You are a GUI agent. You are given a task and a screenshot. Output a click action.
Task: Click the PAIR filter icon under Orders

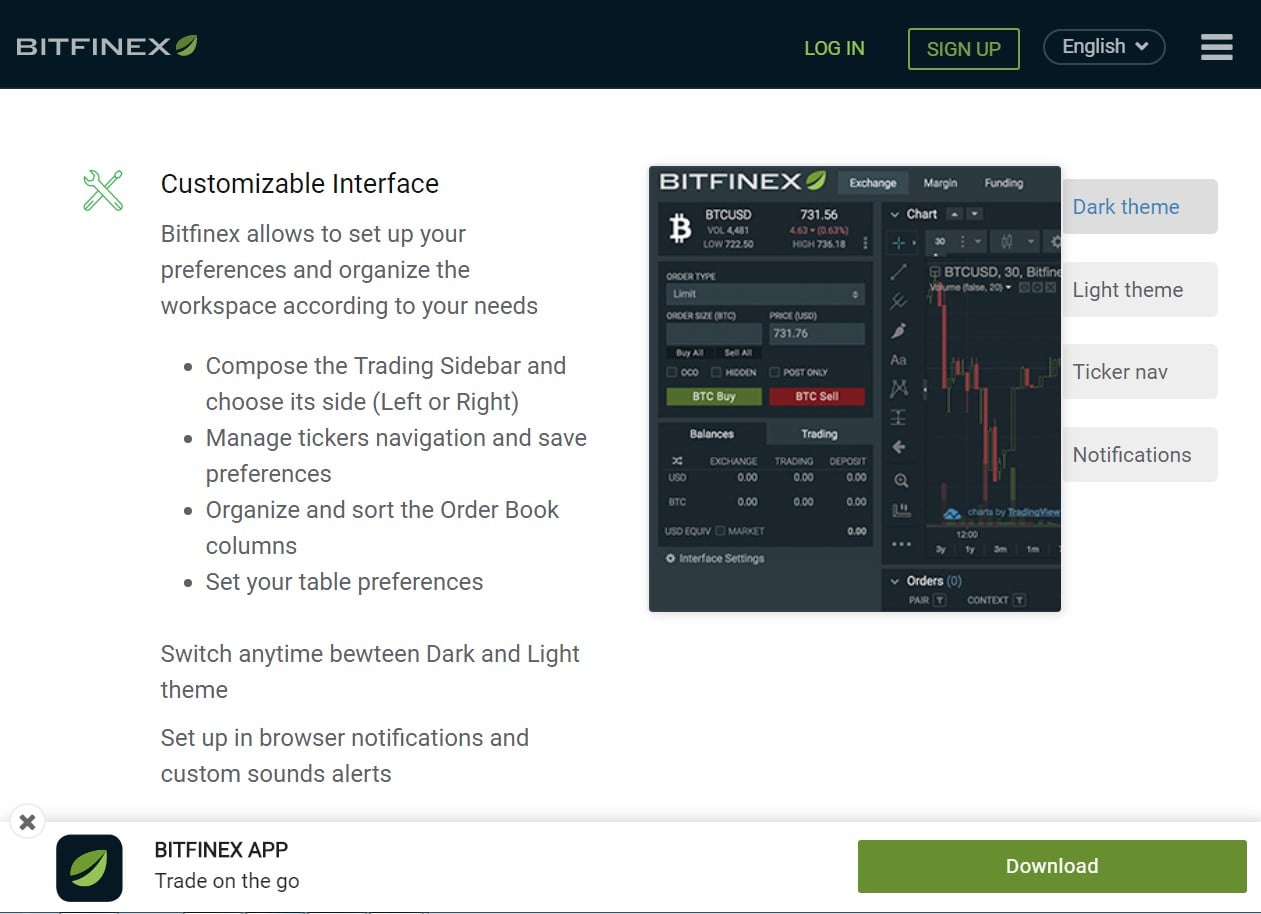940,601
